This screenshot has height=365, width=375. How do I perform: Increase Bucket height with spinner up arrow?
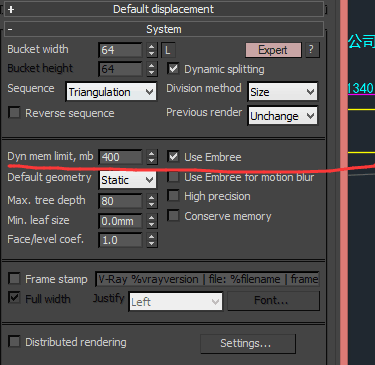[152, 65]
